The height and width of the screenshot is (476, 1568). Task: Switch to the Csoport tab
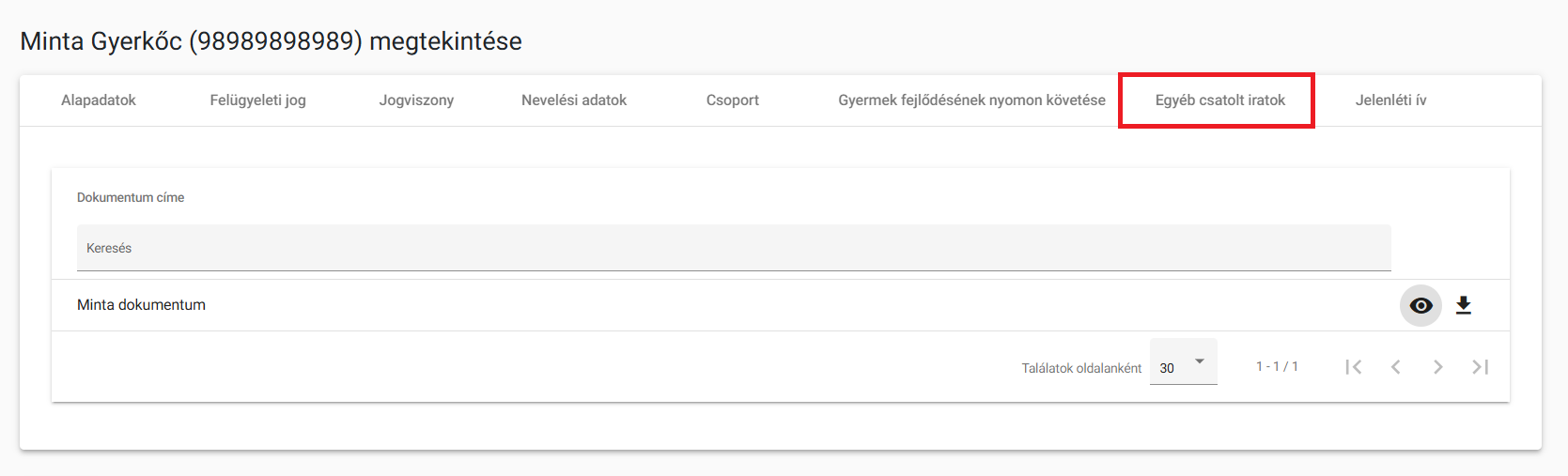coord(733,100)
